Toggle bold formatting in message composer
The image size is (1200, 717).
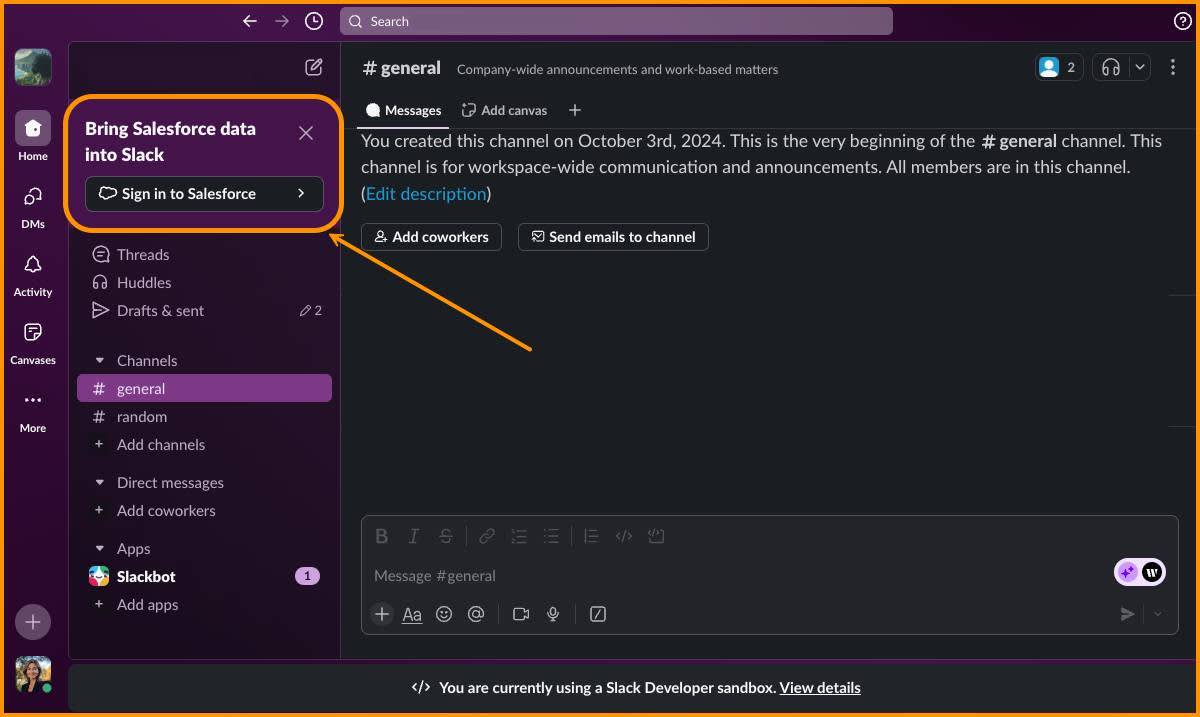[381, 536]
